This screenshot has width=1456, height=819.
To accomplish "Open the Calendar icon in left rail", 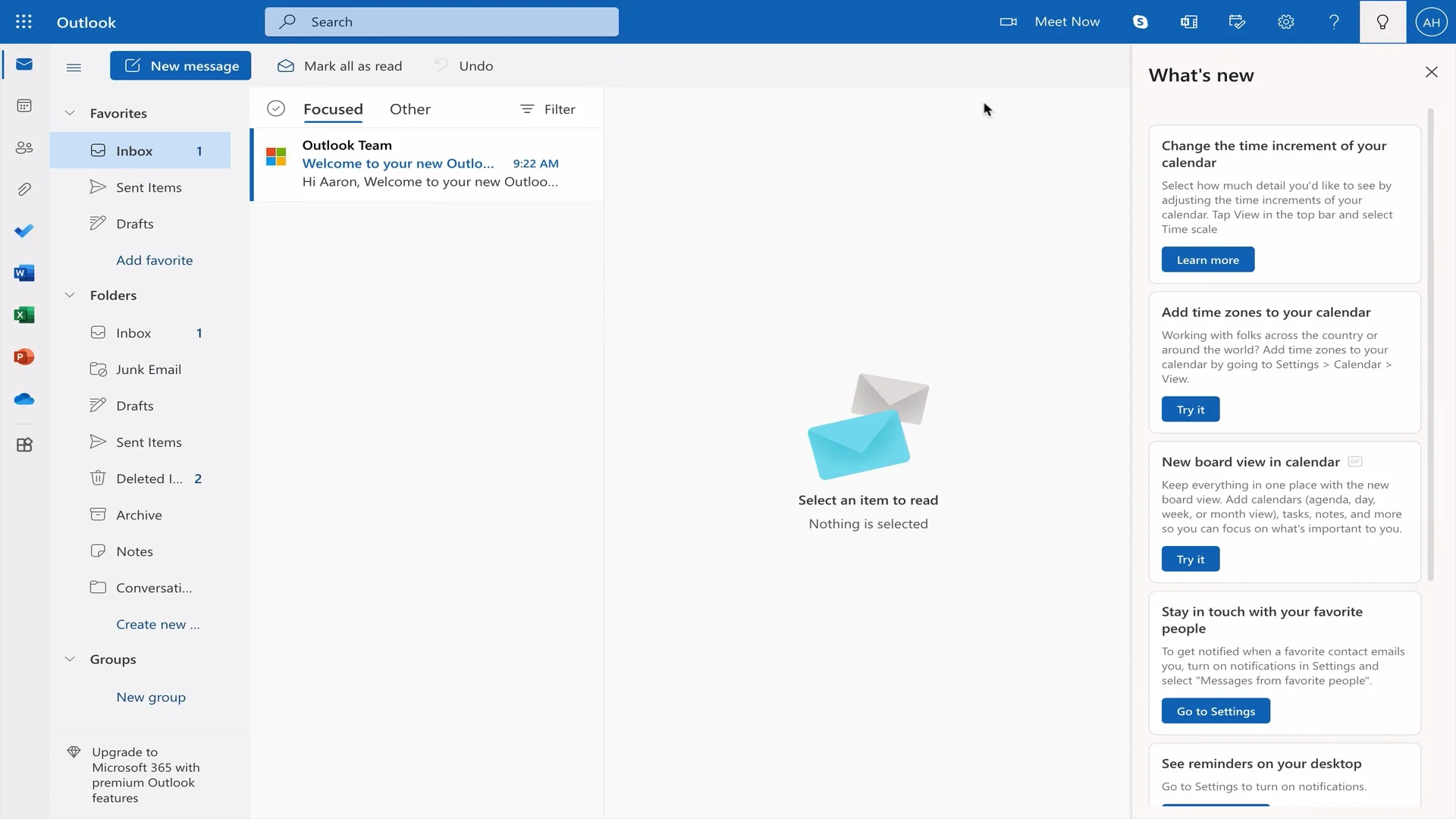I will (x=24, y=105).
